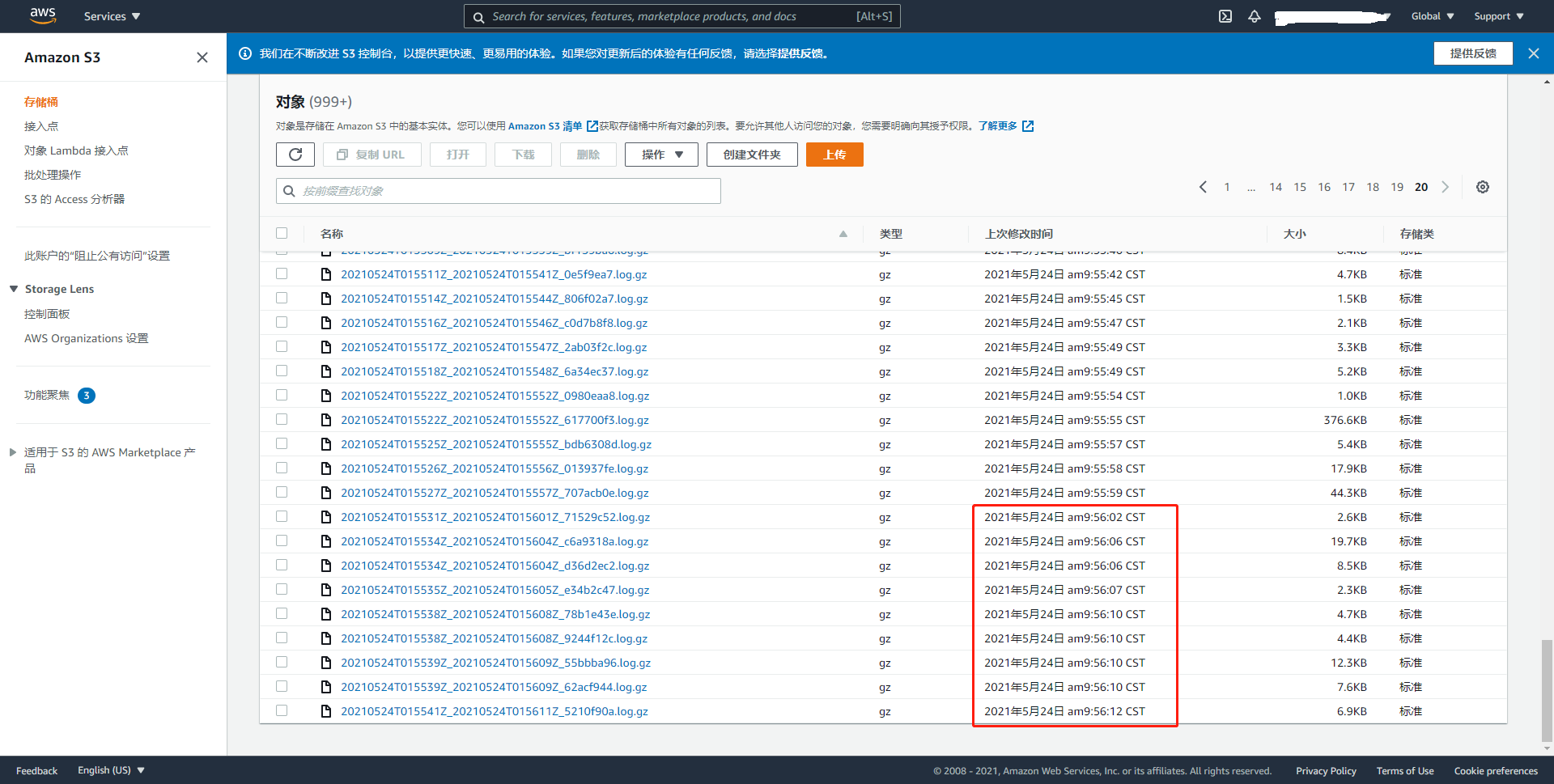Click the 创建文件夹 button

tap(752, 155)
